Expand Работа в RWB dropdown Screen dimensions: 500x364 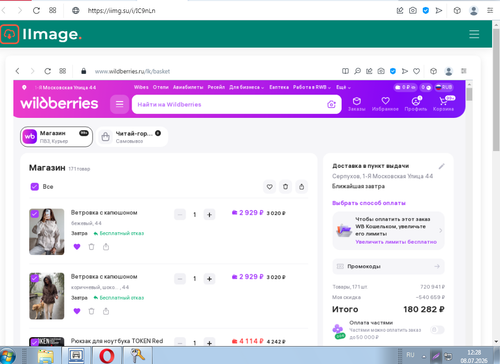[x=312, y=87]
